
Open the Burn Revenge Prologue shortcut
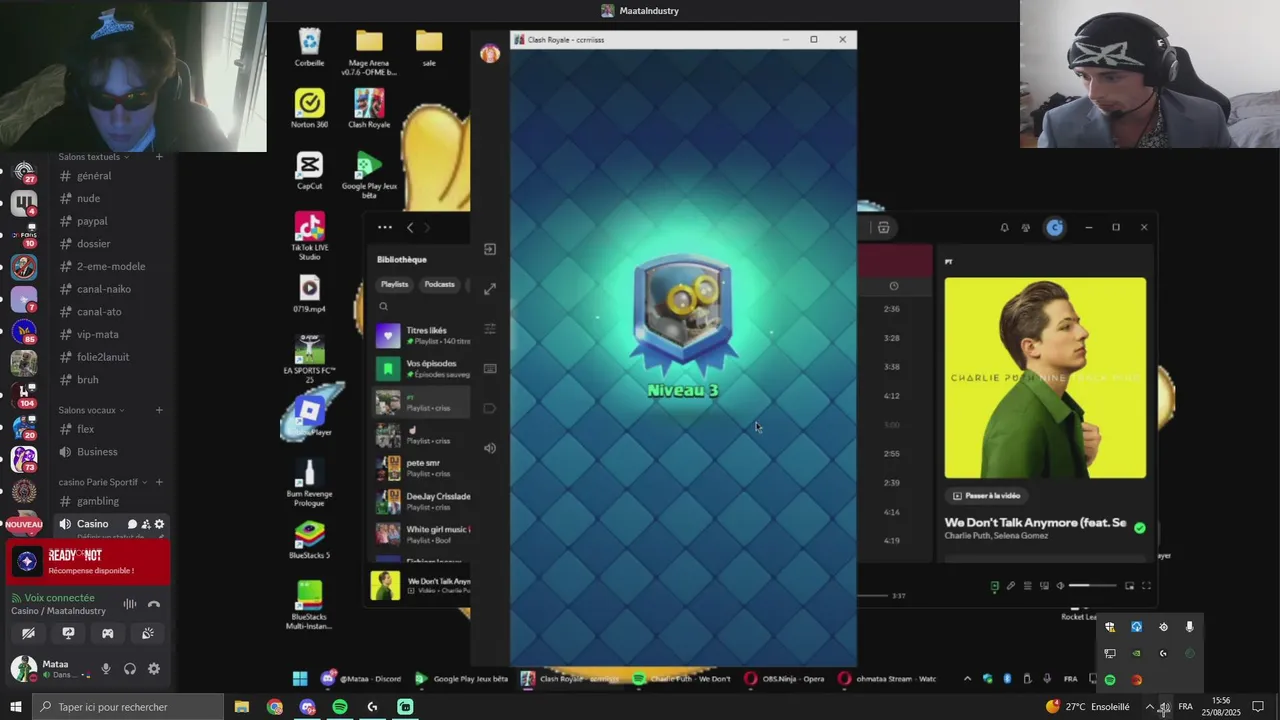[309, 483]
